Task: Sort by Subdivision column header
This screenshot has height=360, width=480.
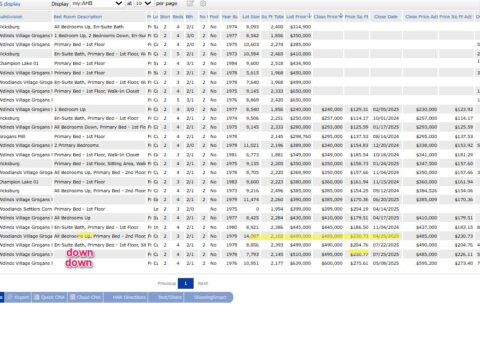Action: point(11,17)
